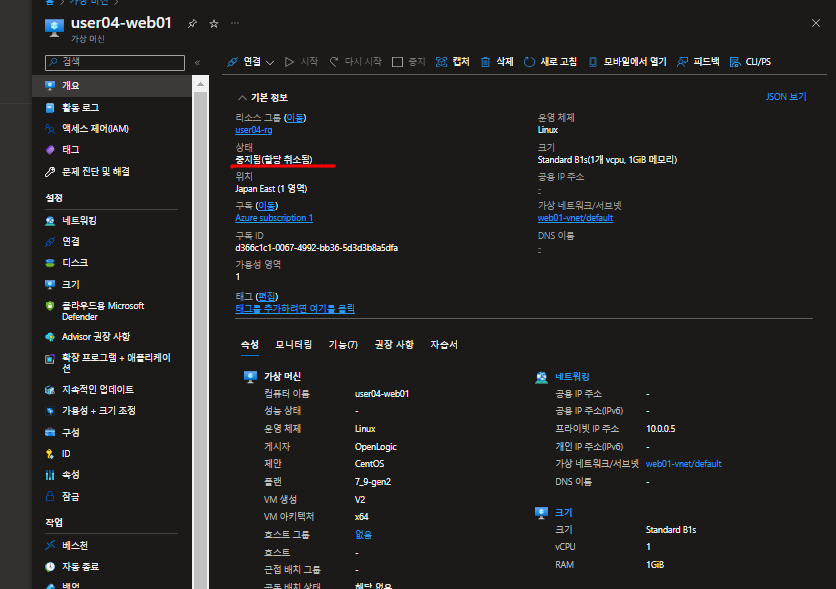Switch to the 자습서 tab
Viewport: 836px width, 589px height.
pos(444,345)
